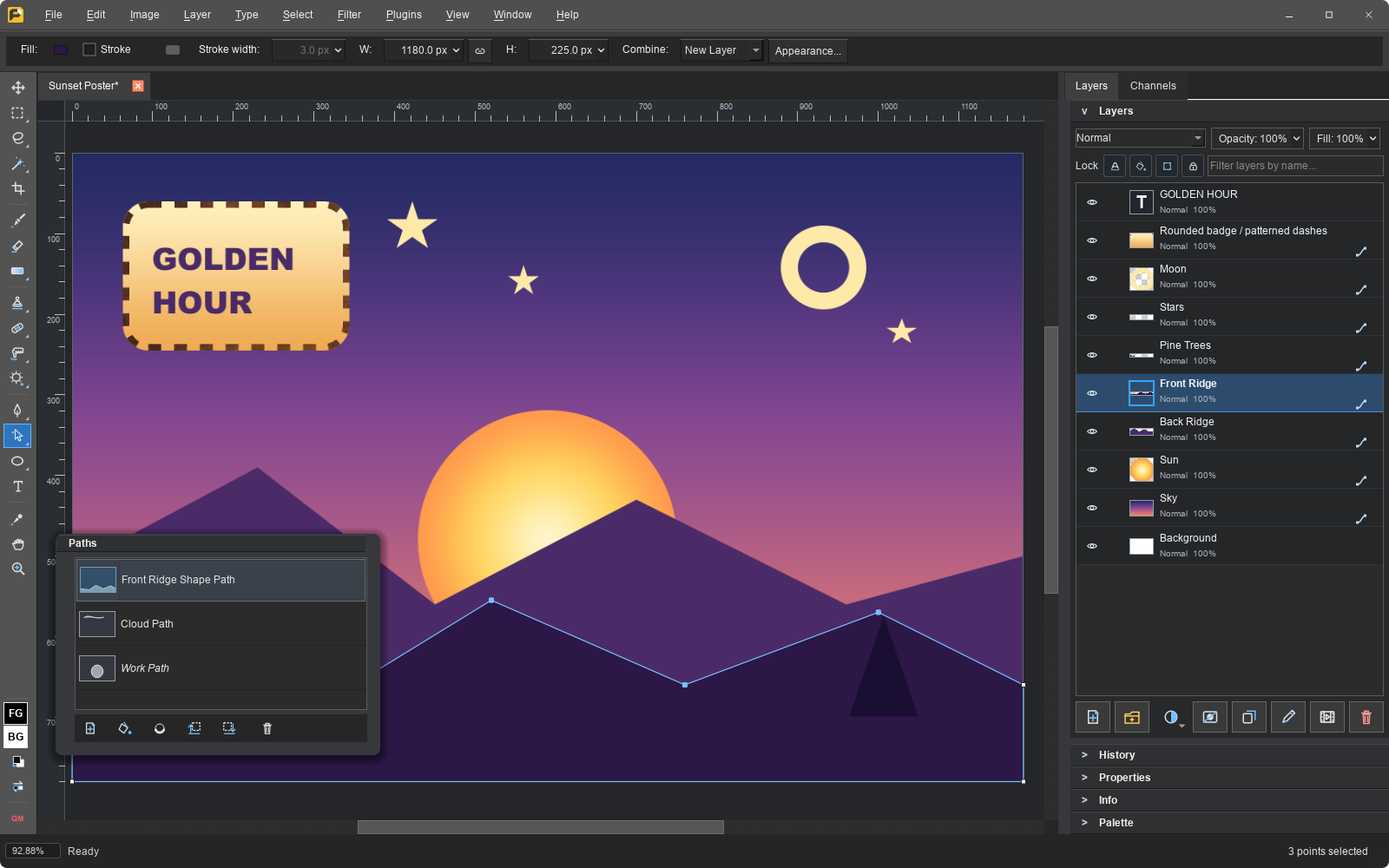Viewport: 1389px width, 868px height.
Task: Pick the Lasso tool
Action: (17, 138)
